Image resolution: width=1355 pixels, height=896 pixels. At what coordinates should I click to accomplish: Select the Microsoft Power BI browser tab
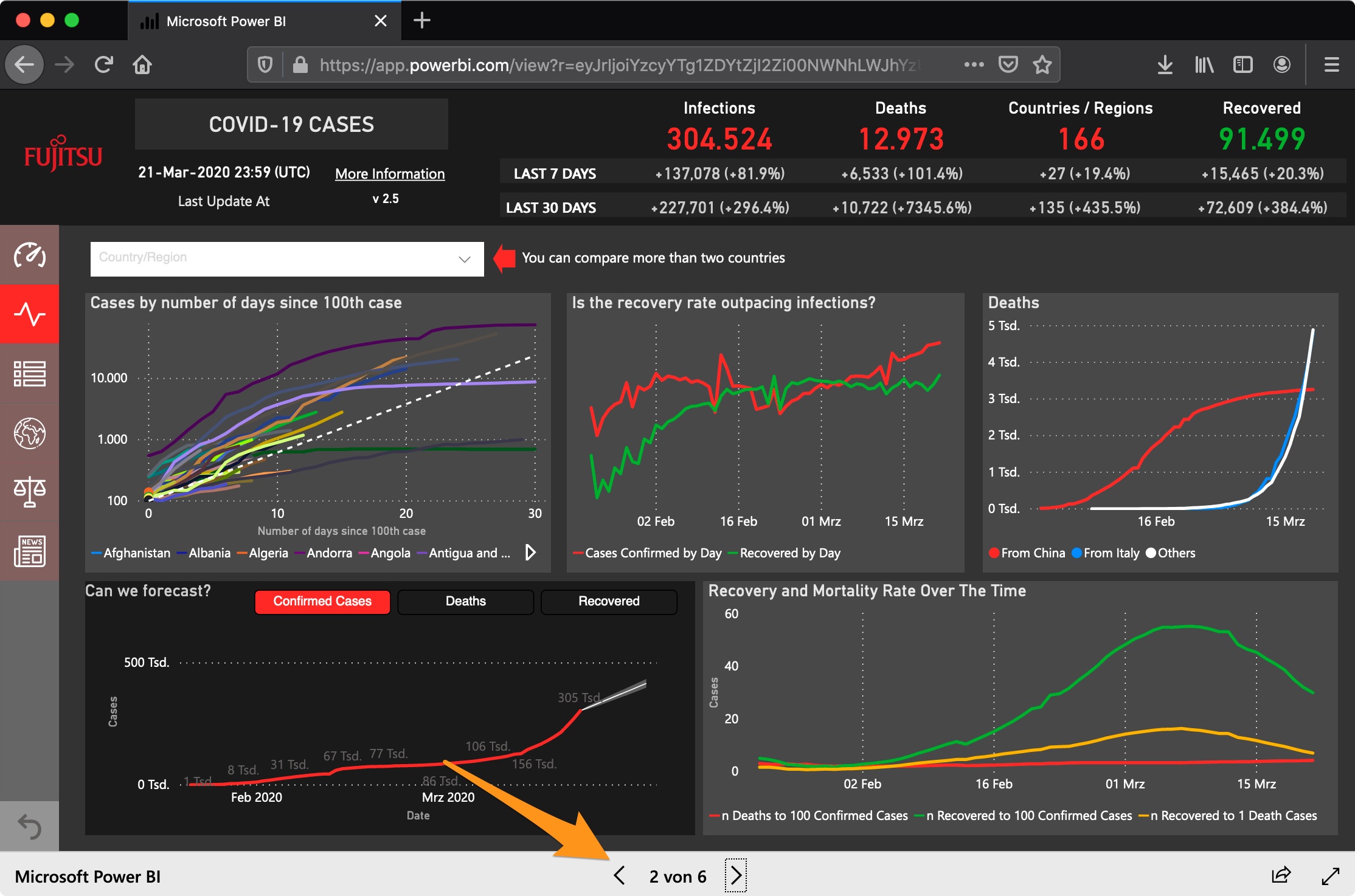coord(265,21)
